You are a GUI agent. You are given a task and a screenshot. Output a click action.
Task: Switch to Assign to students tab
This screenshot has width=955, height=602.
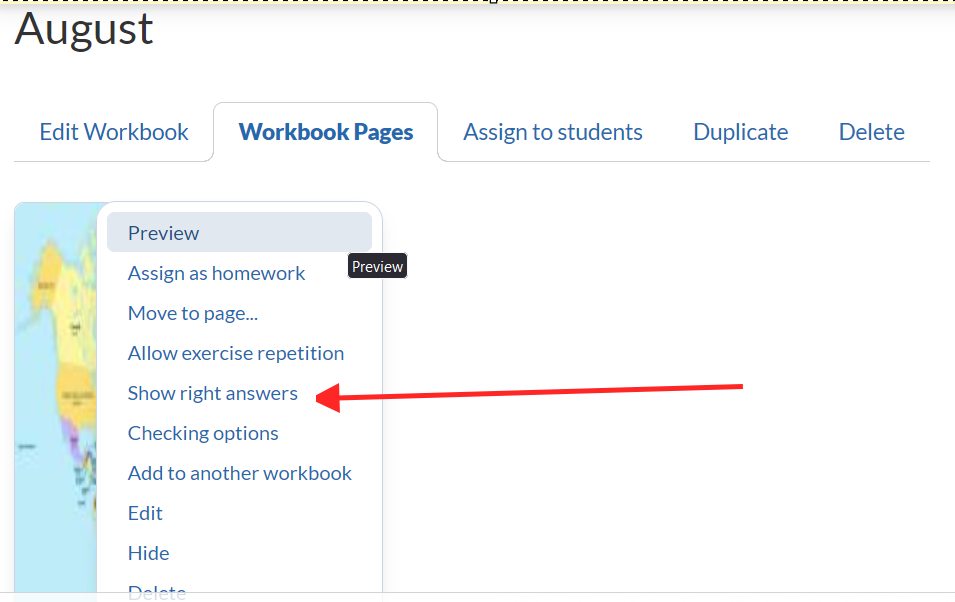[553, 132]
